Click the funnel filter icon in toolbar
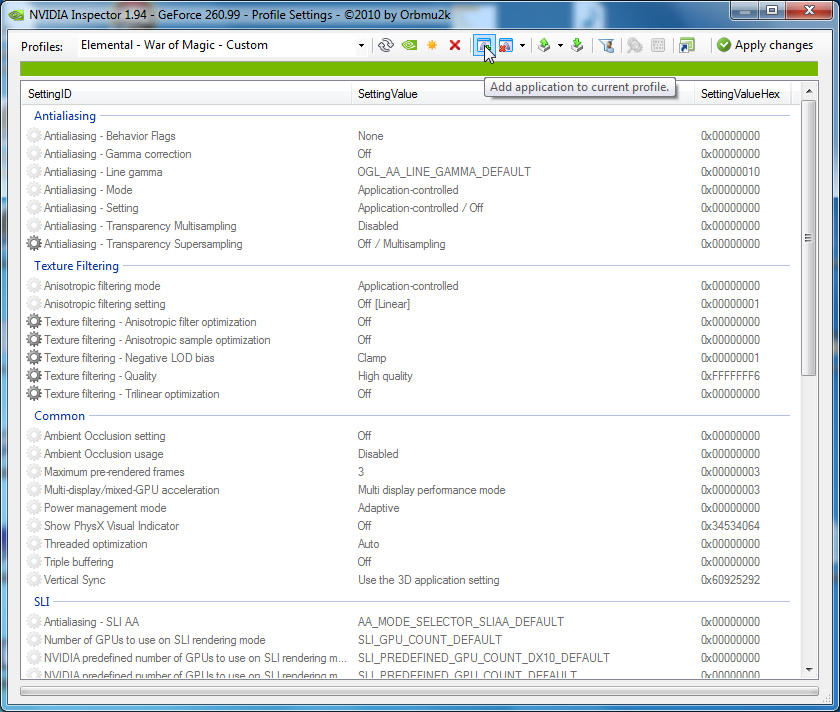Image resolution: width=840 pixels, height=712 pixels. pos(606,45)
